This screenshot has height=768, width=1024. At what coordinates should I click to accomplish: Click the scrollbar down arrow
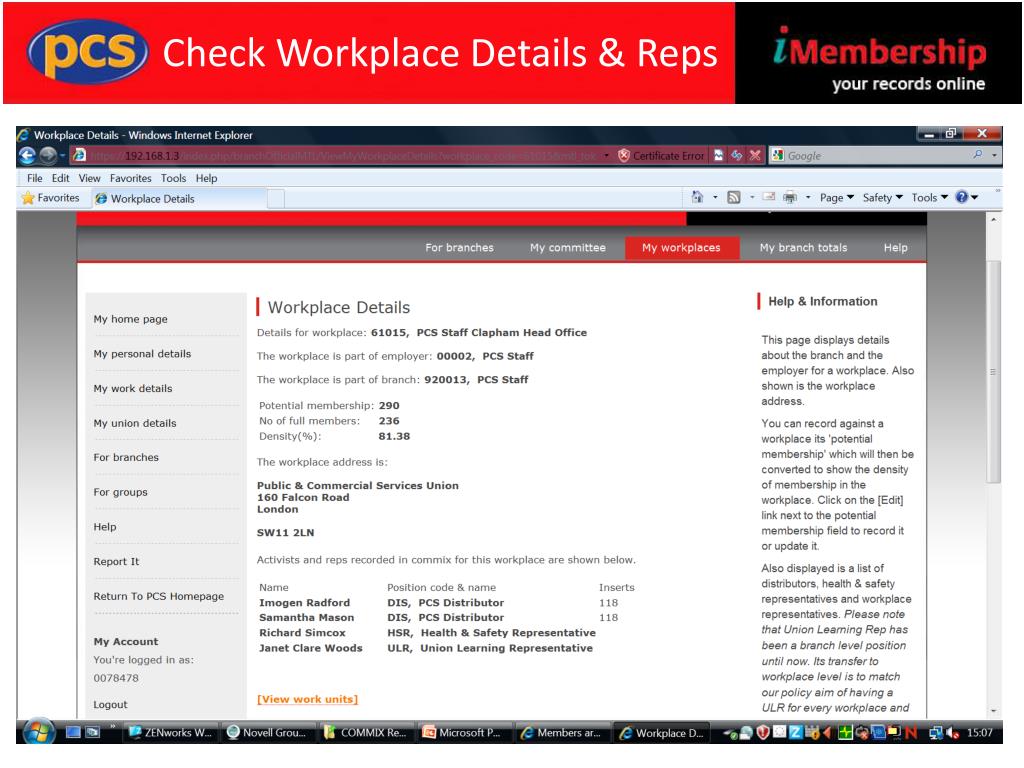(x=993, y=711)
